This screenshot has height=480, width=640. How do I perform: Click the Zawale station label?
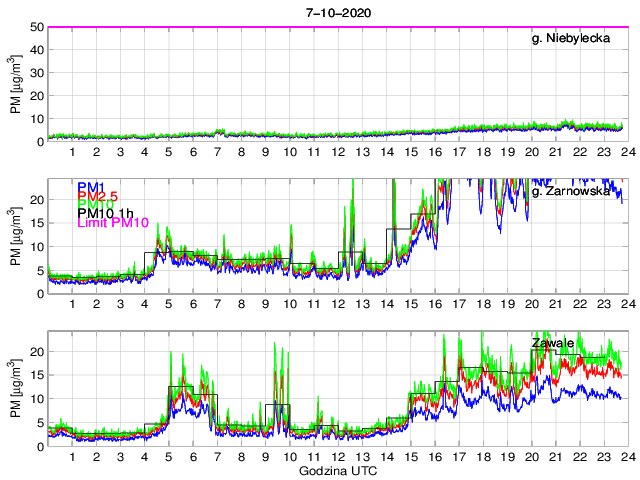tap(552, 343)
